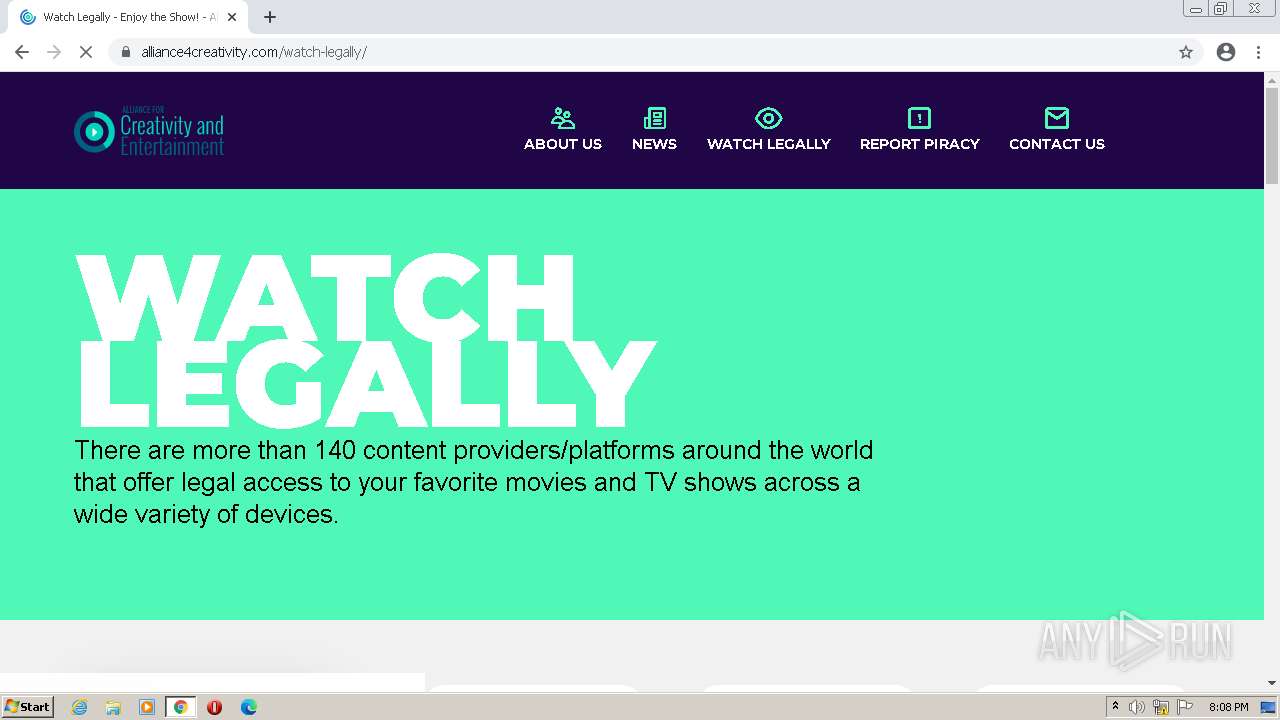Switch to Chrome in the taskbar
Screen dimensions: 1280x720
pos(180,707)
